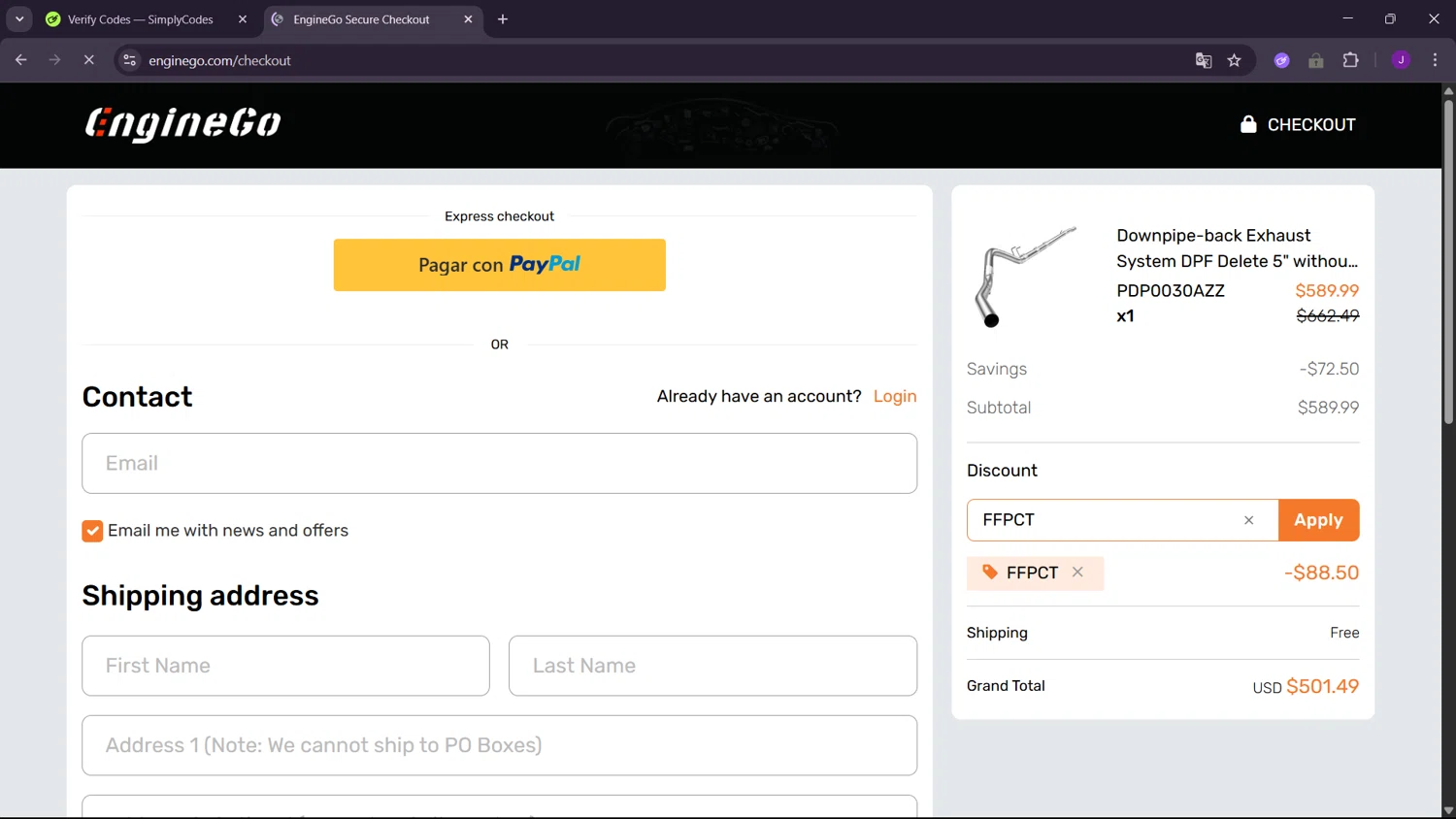Focus the Email input field
This screenshot has height=819, width=1456.
click(500, 464)
